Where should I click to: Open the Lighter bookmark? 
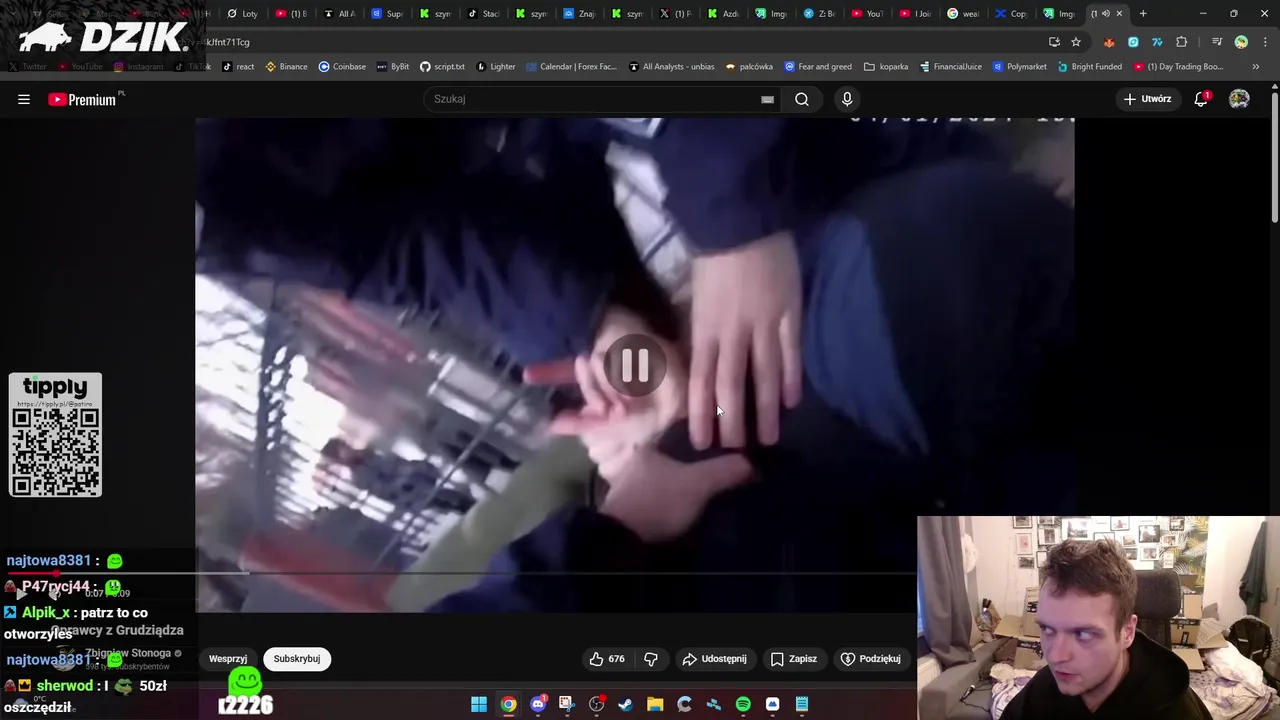[495, 67]
